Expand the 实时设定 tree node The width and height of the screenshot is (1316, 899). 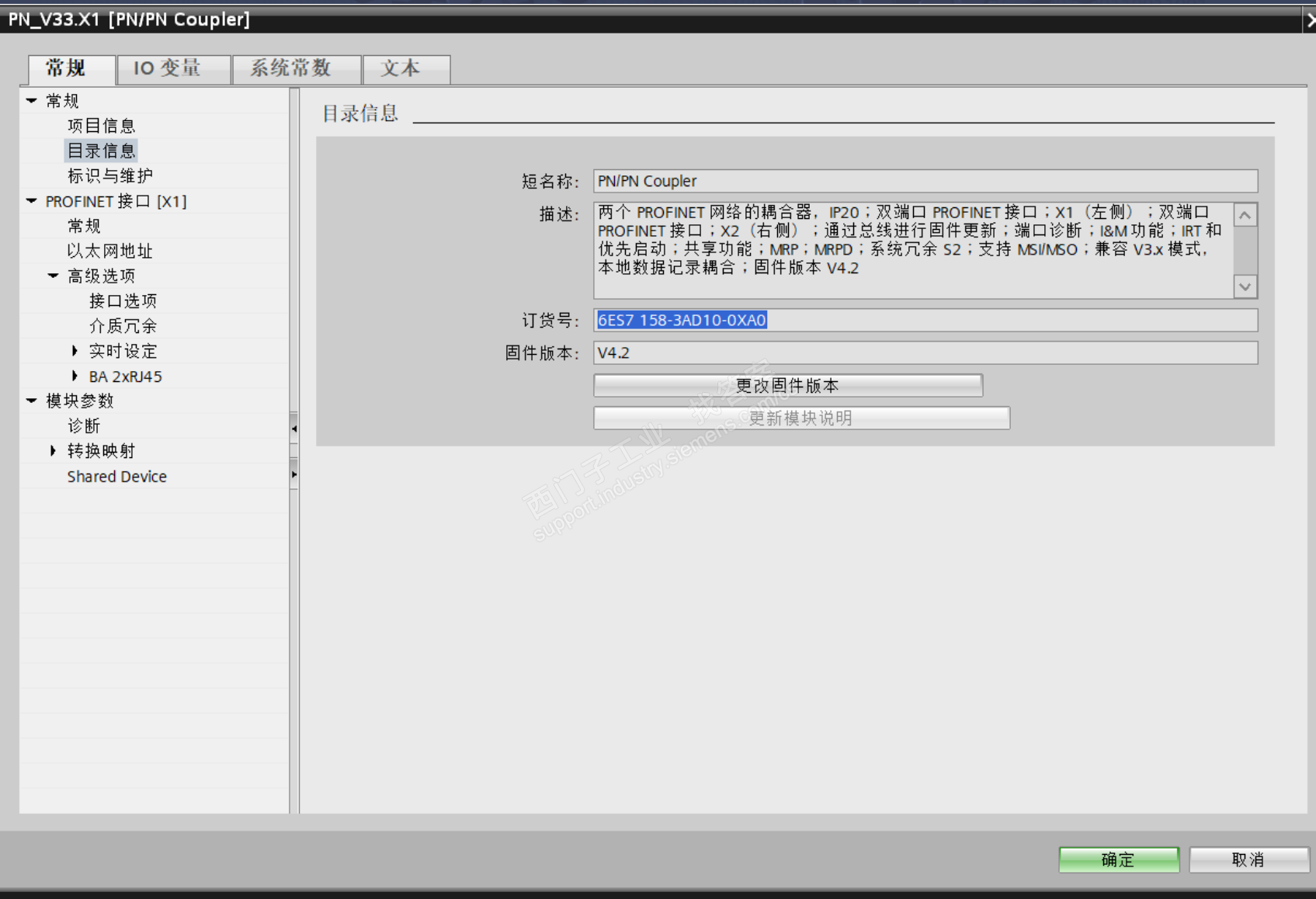(75, 351)
